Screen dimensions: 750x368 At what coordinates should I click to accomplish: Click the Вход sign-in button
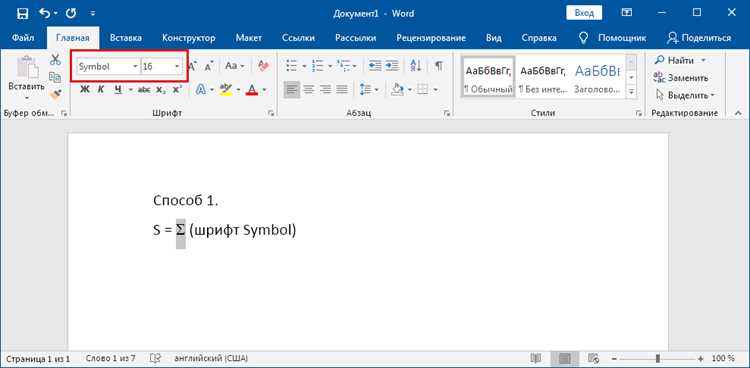(584, 13)
